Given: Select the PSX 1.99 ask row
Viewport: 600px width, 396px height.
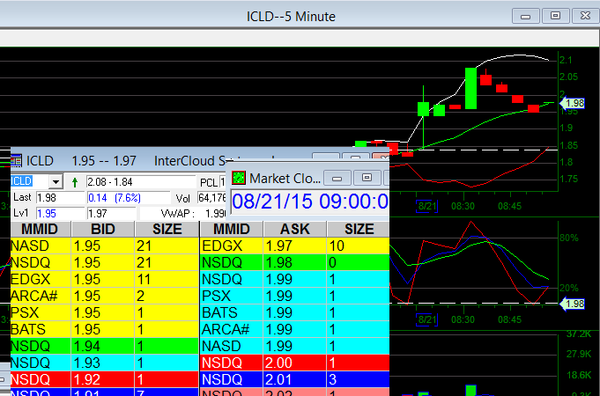Looking at the screenshot, I should pyautogui.click(x=295, y=296).
